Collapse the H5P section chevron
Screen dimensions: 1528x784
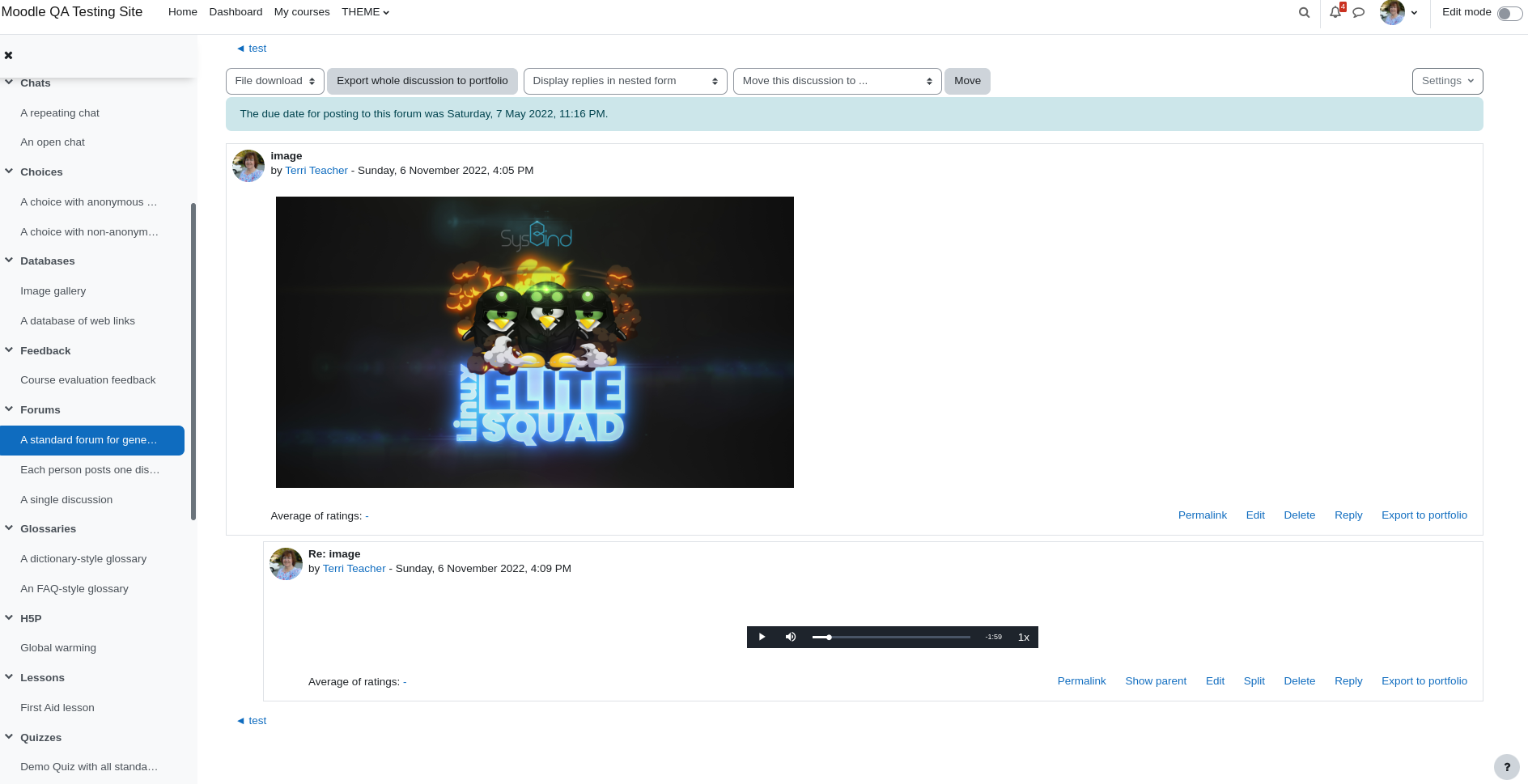[x=9, y=617]
